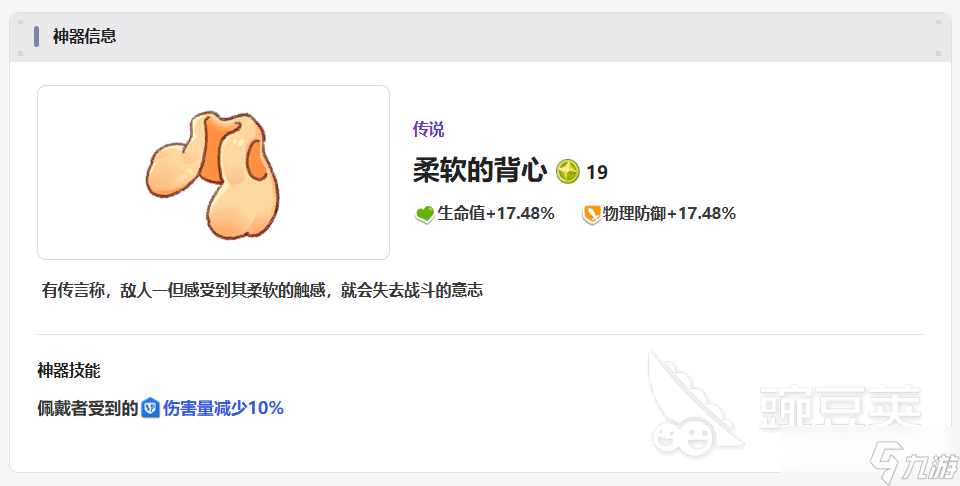Image resolution: width=960 pixels, height=486 pixels.
Task: Click the 柔软的背心 artifact title
Action: pos(480,170)
